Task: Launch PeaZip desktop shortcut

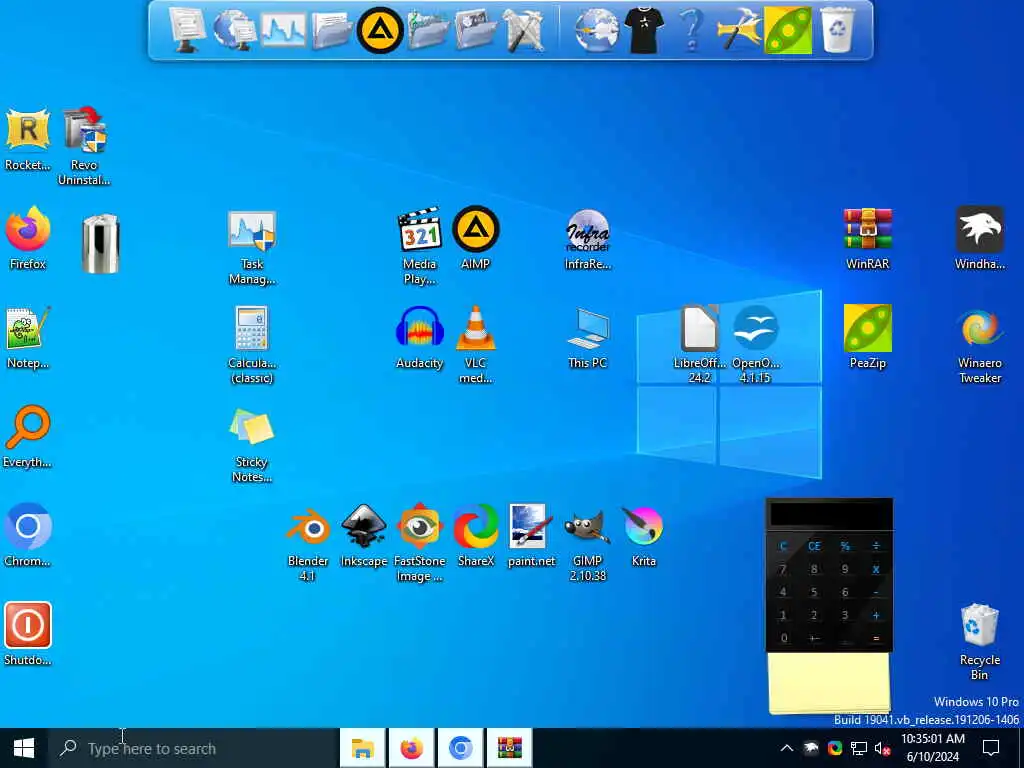Action: click(x=867, y=338)
